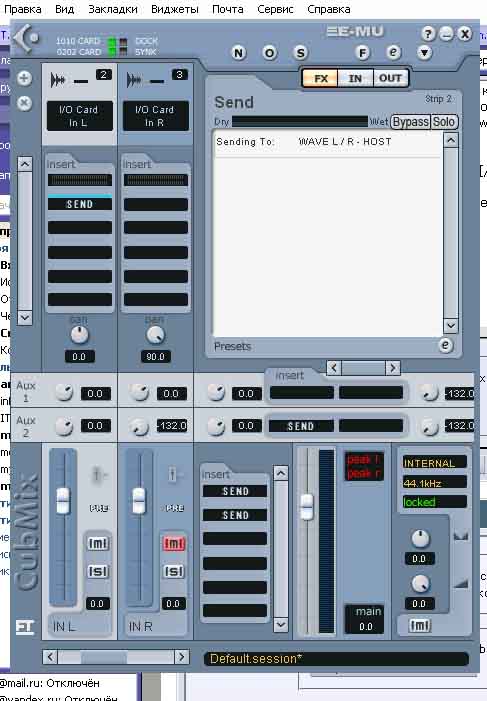Click the 44.1kHz sample rate display
The height and width of the screenshot is (701, 487).
435,483
